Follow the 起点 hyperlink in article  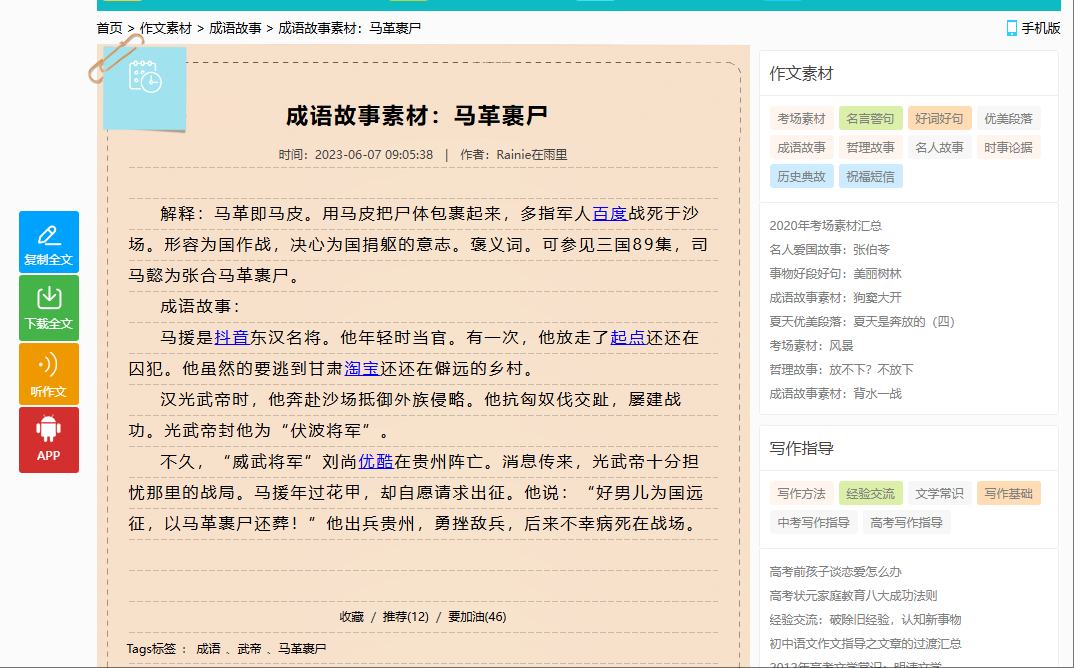tap(627, 338)
